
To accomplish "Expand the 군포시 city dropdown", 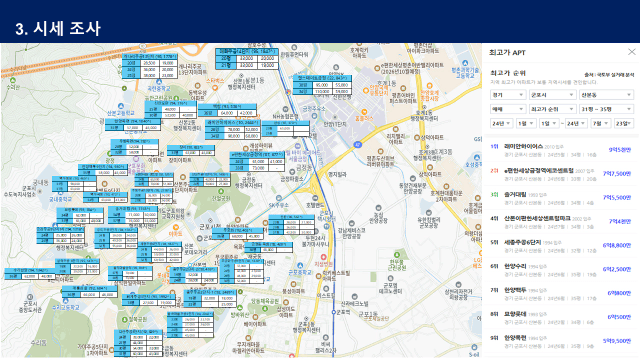I will pyautogui.click(x=552, y=95).
